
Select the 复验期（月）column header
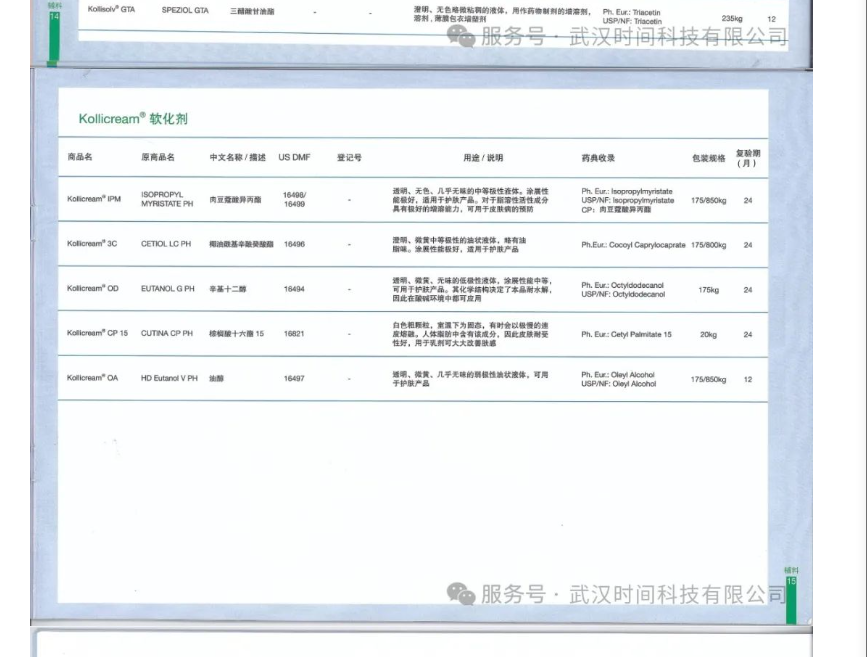point(748,158)
